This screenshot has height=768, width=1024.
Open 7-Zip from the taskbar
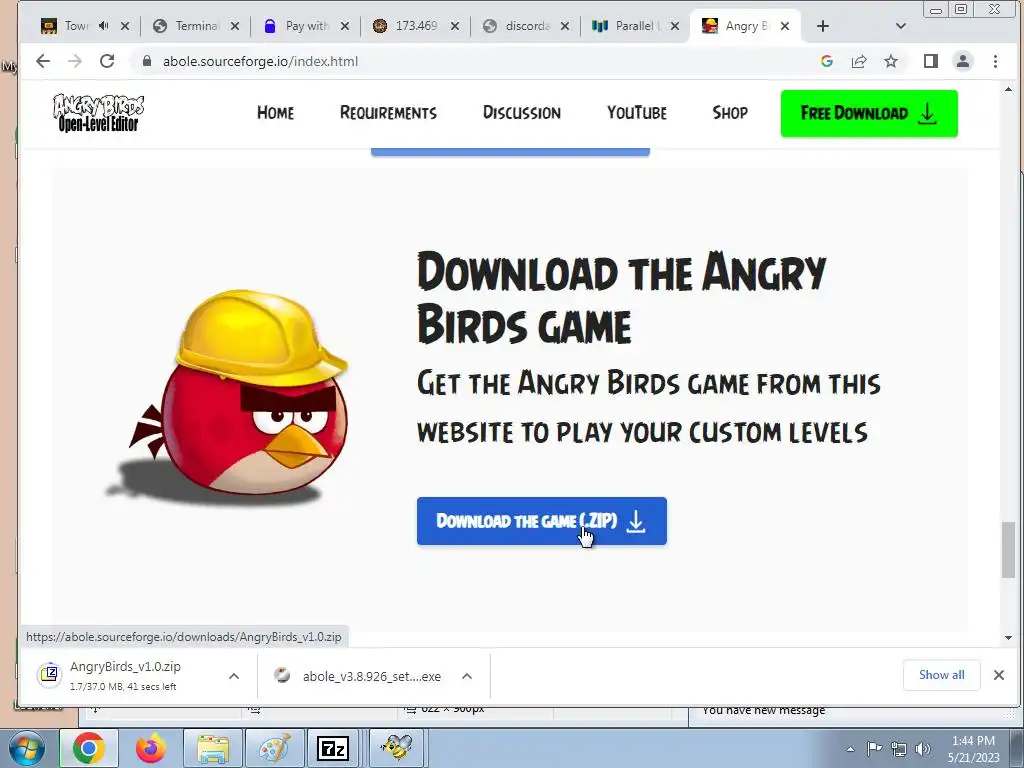pyautogui.click(x=333, y=748)
